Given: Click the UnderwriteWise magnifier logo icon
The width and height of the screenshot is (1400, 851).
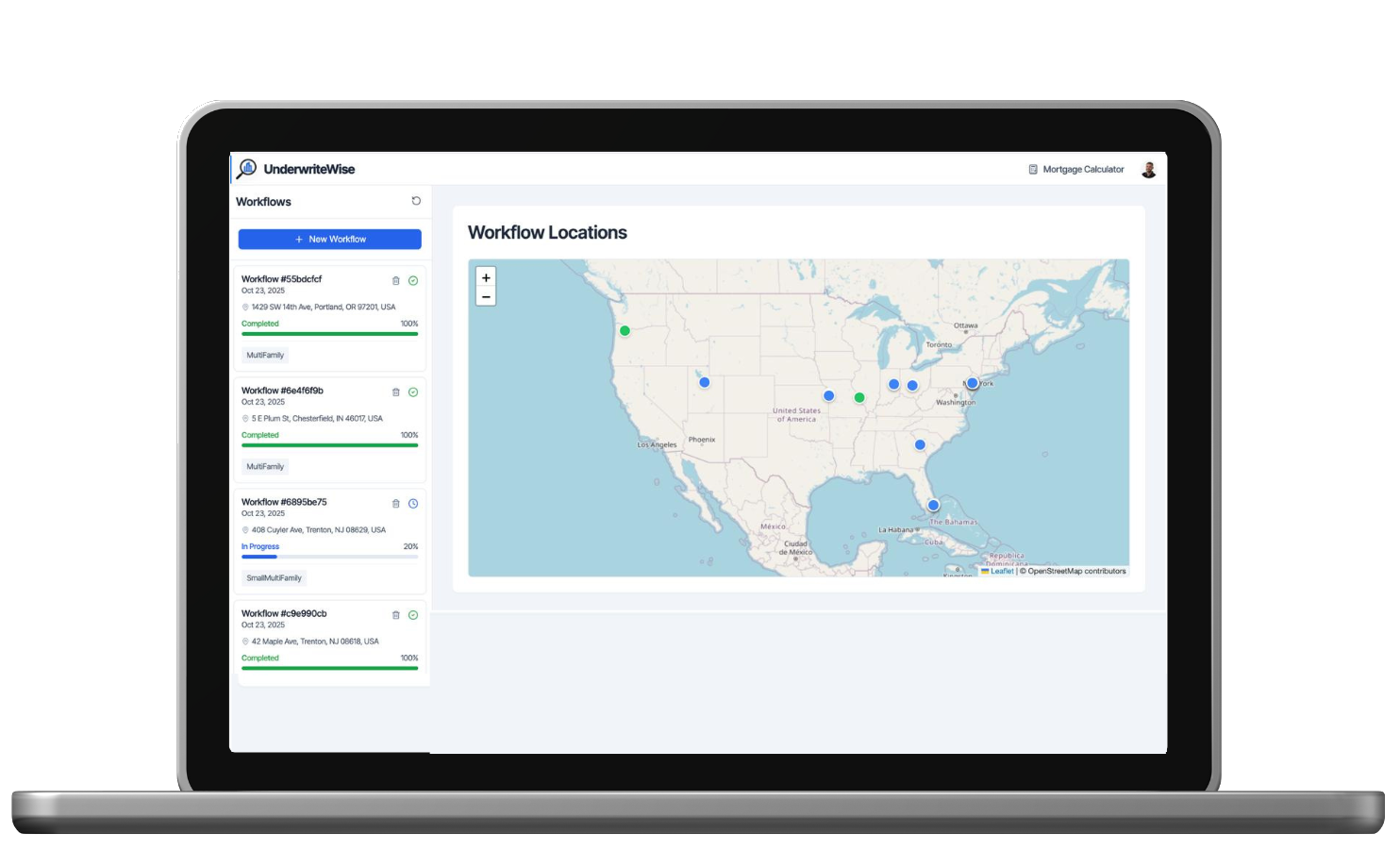Looking at the screenshot, I should (x=247, y=169).
